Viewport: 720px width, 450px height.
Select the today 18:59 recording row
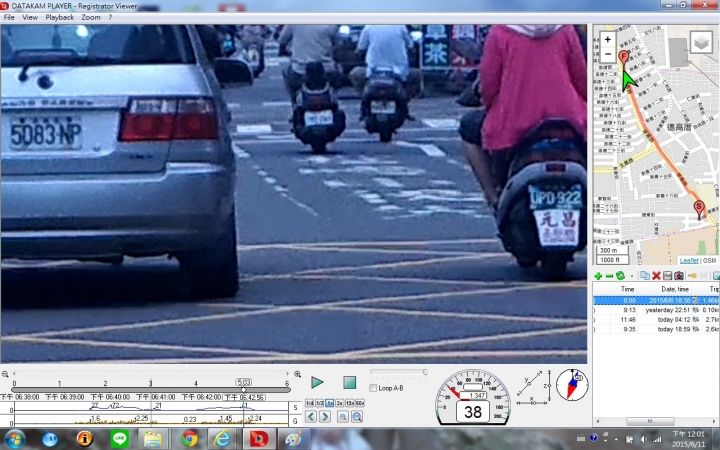656,329
